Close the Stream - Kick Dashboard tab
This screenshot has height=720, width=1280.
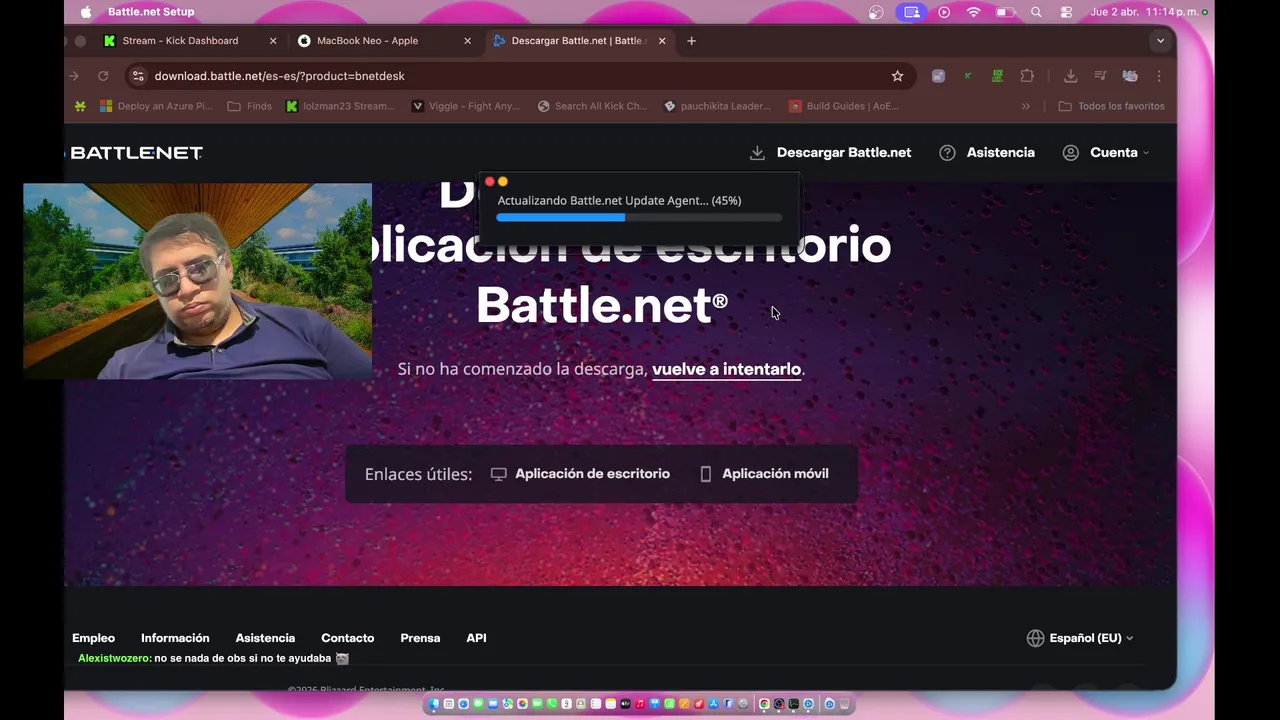(273, 41)
